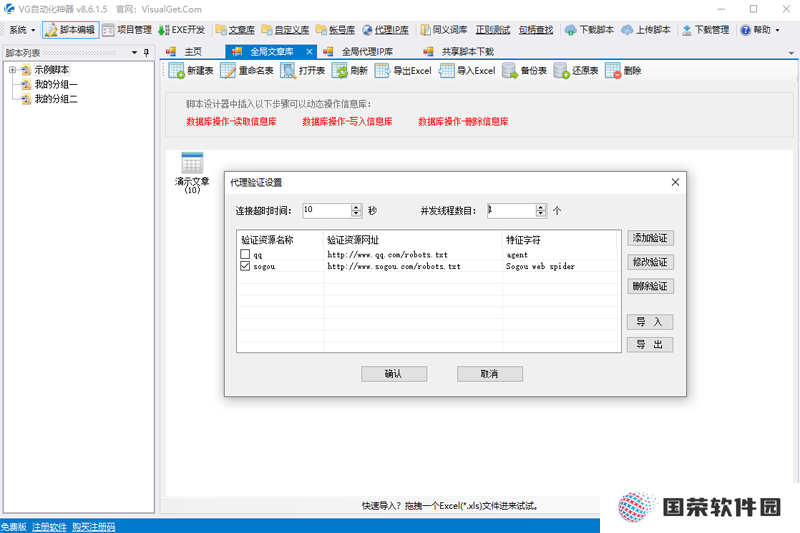Open the 系统 dropdown menu
Image resolution: width=800 pixels, height=533 pixels.
pos(22,30)
